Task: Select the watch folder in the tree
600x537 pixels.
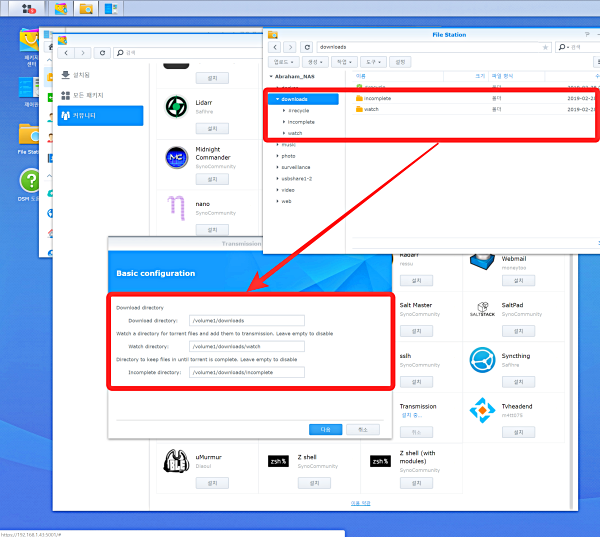Action: pos(295,133)
